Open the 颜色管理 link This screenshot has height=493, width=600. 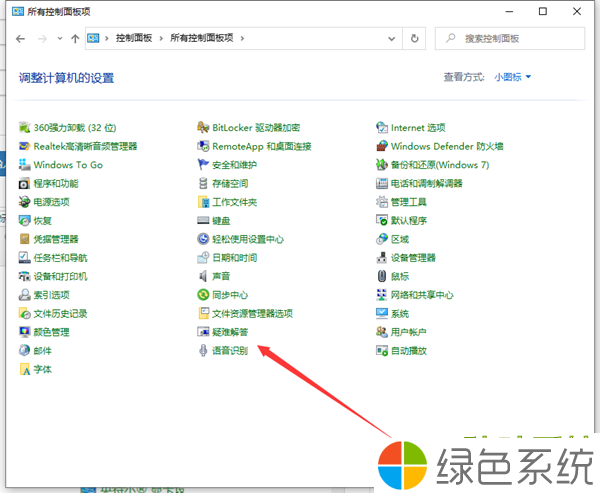coord(52,332)
